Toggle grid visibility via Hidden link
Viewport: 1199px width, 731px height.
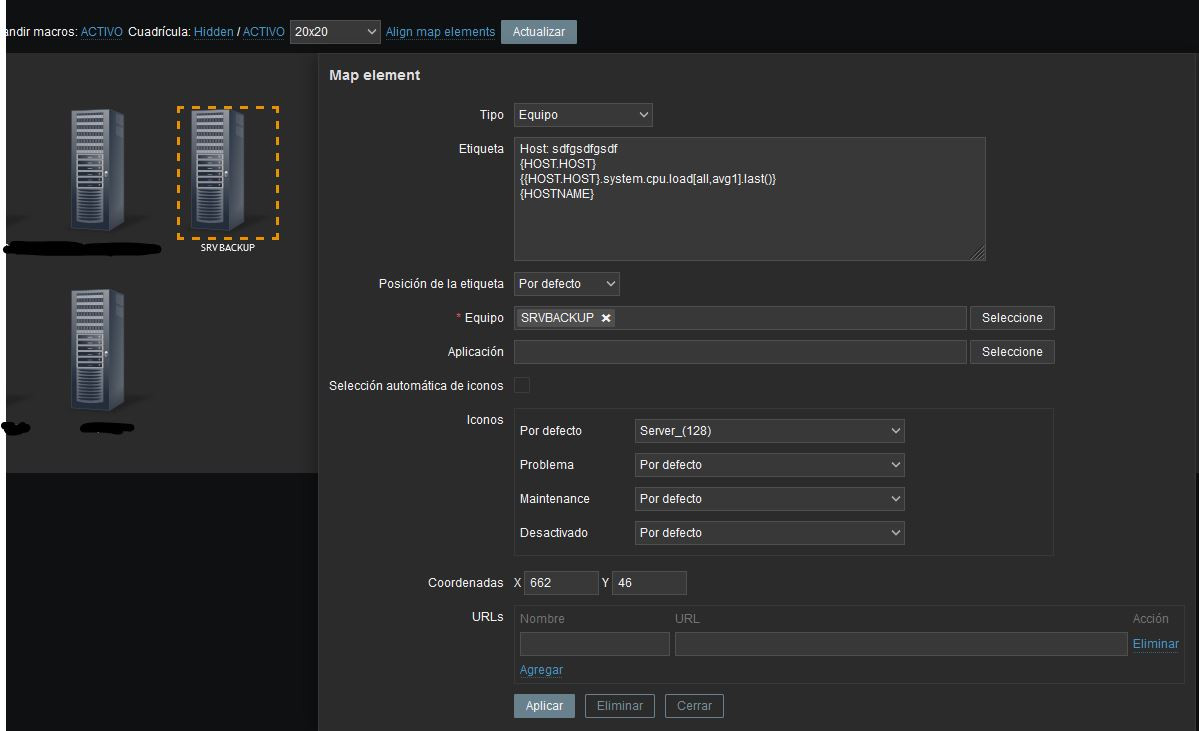[213, 32]
